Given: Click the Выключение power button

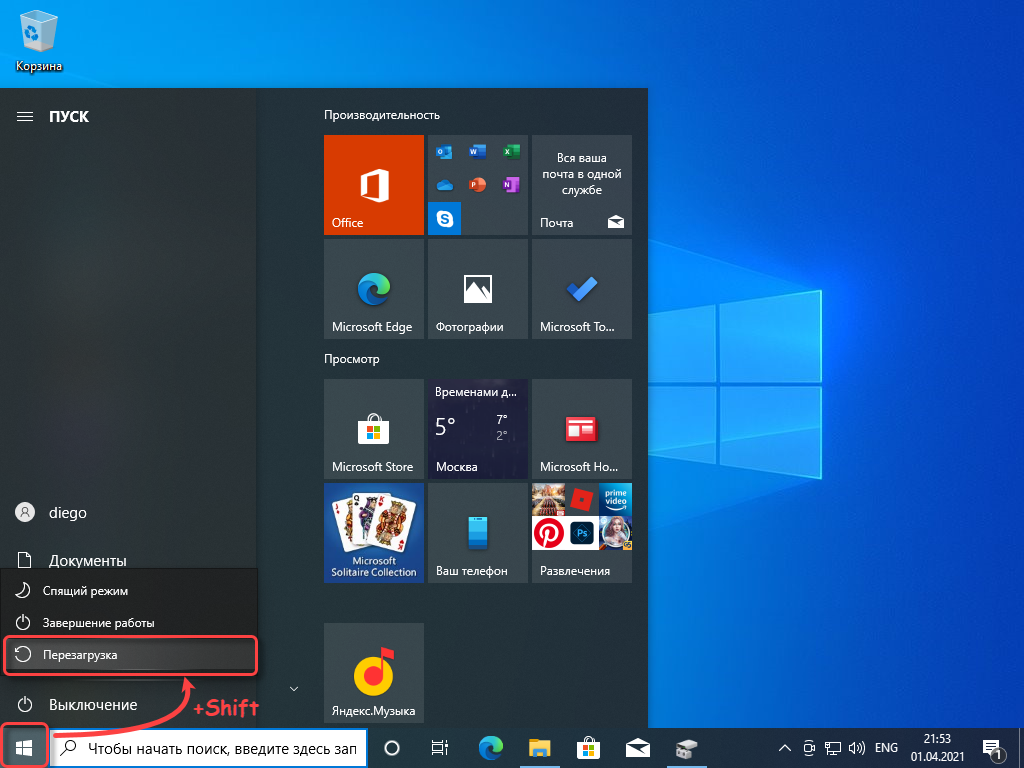Looking at the screenshot, I should tap(90, 705).
